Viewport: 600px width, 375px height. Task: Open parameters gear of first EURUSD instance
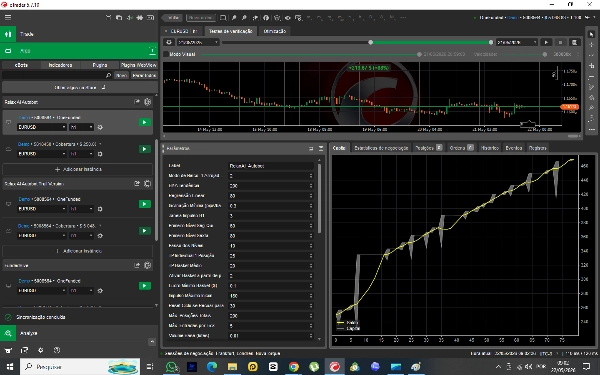click(x=100, y=127)
